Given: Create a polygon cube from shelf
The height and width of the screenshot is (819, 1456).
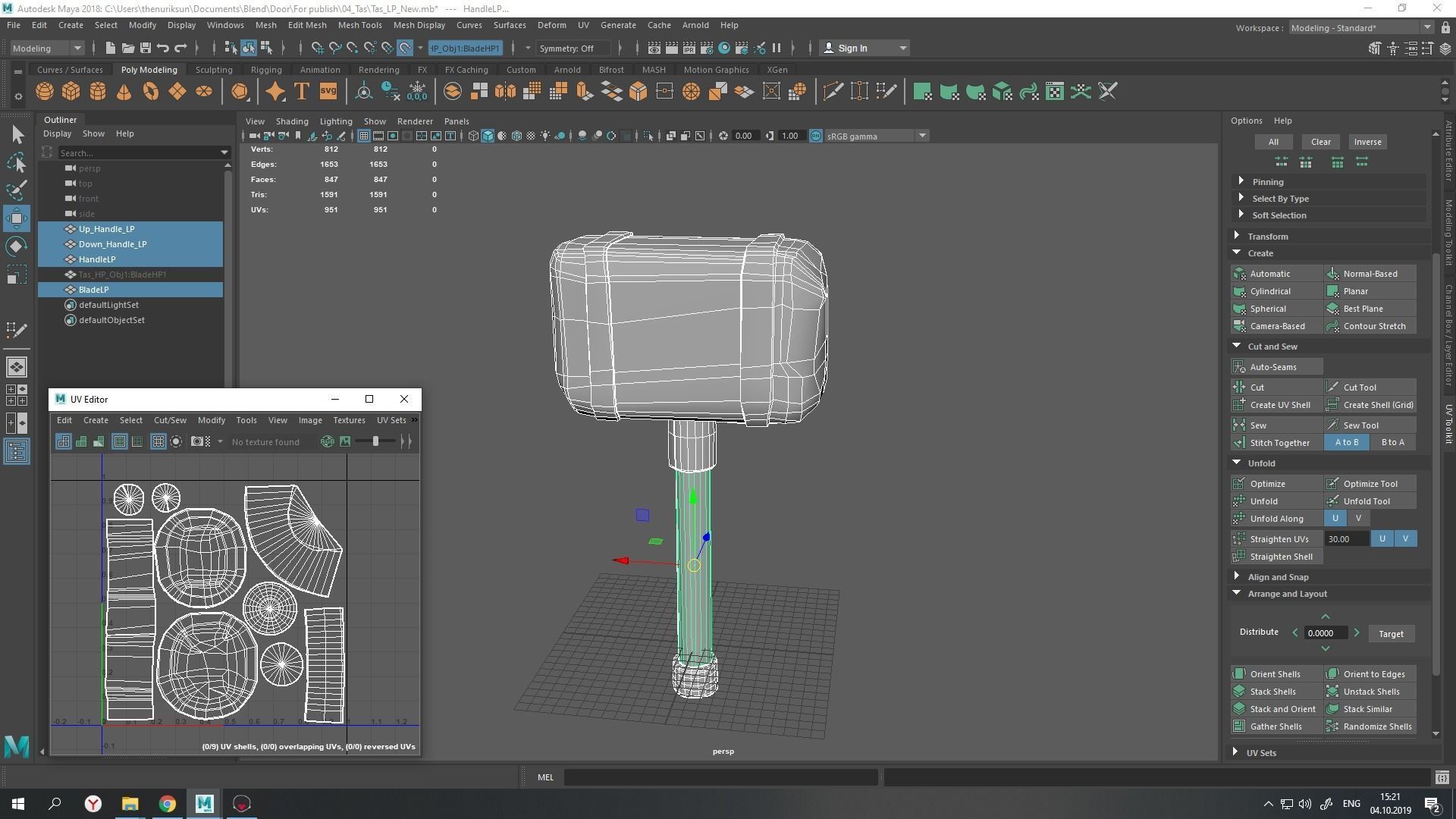Looking at the screenshot, I should (71, 92).
